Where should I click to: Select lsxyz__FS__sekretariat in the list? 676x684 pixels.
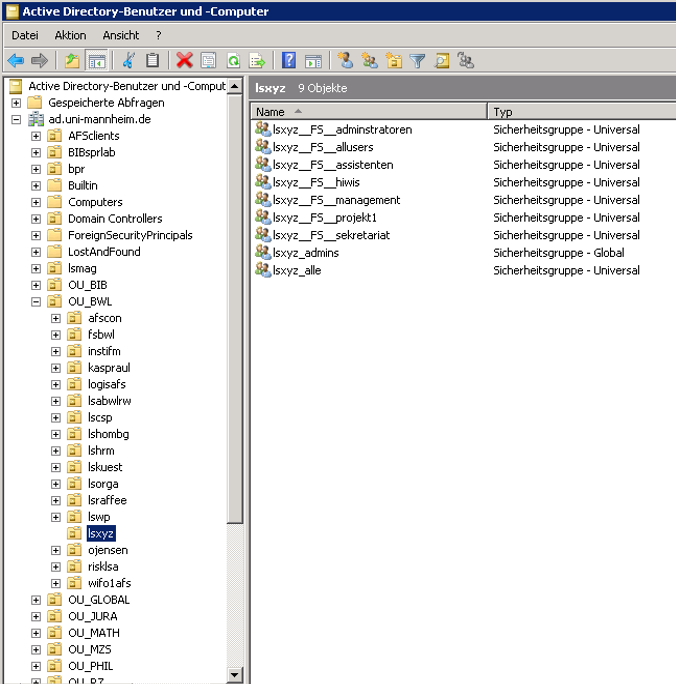(x=331, y=235)
